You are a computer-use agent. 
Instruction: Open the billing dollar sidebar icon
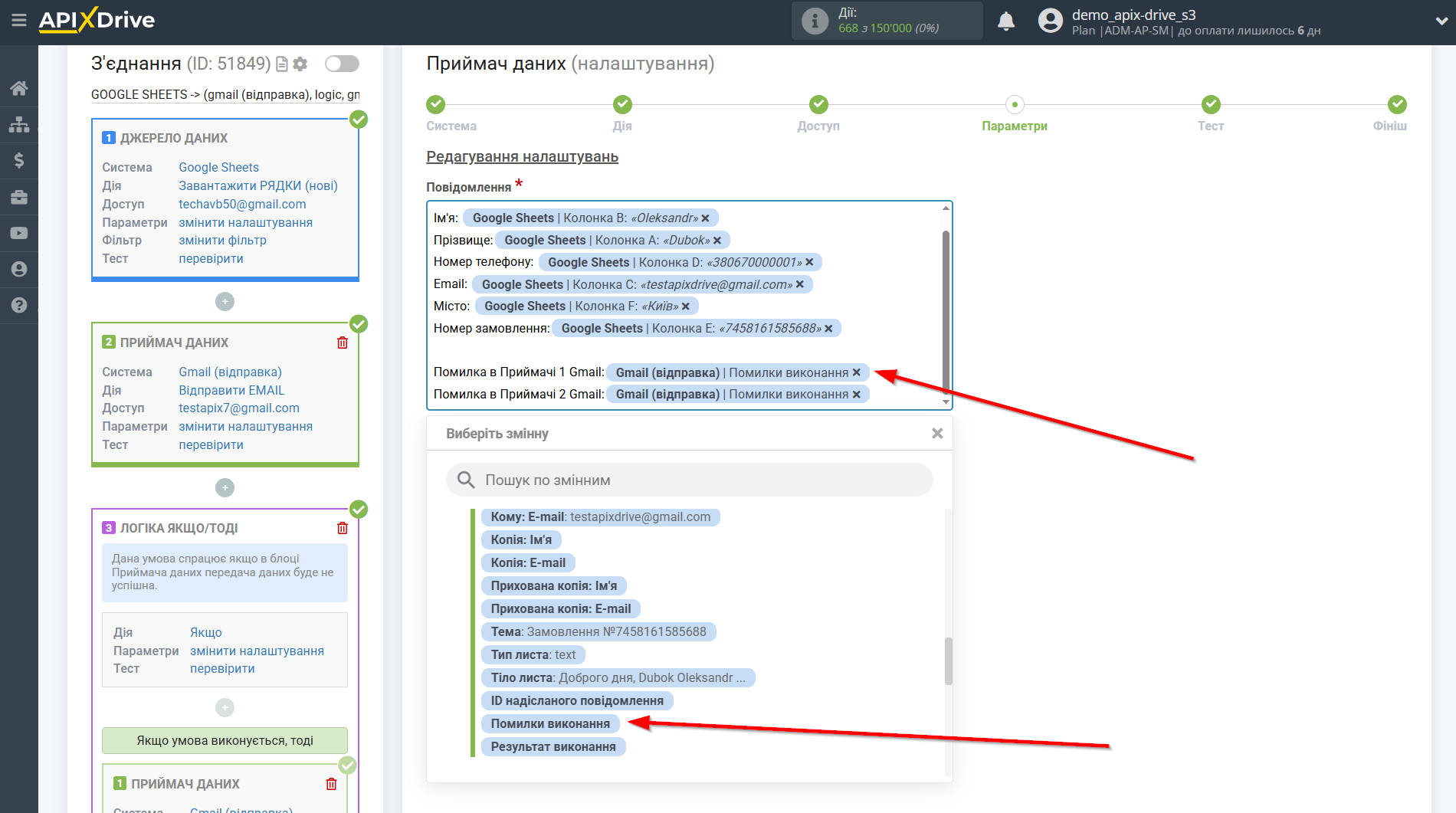19,160
